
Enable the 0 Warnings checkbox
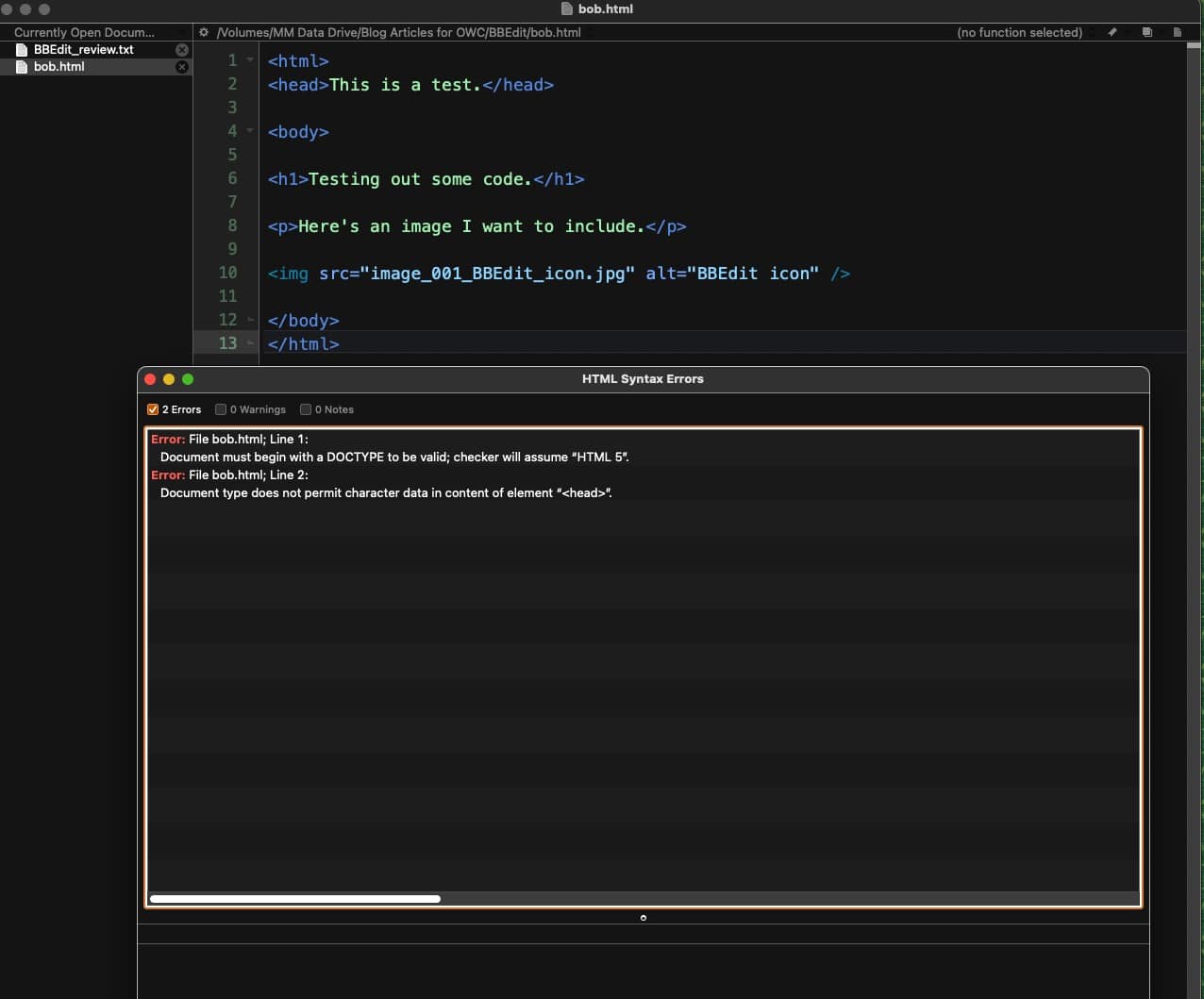coord(221,409)
